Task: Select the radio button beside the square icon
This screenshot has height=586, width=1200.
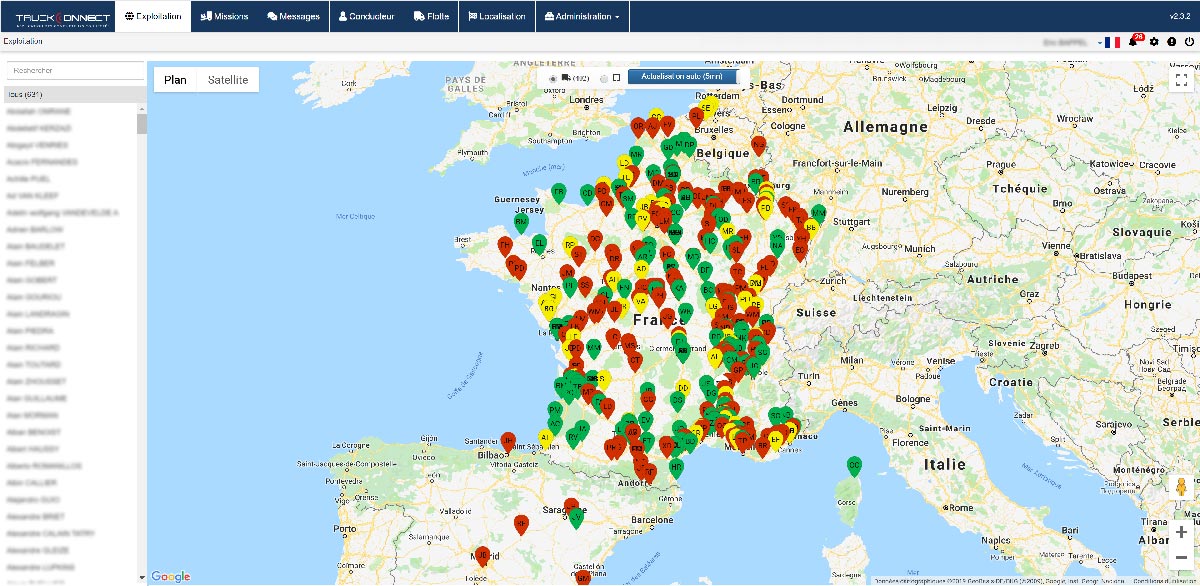Action: (603, 78)
